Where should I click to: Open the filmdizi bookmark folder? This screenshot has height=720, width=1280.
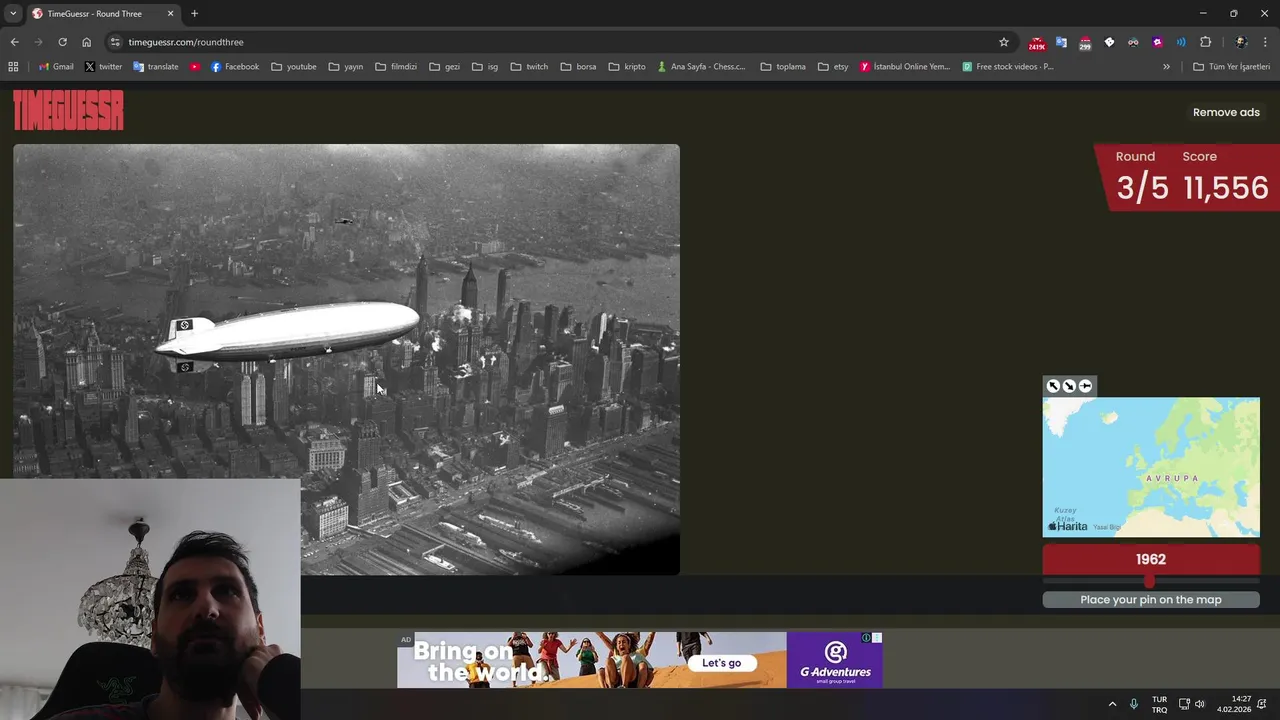click(x=396, y=67)
